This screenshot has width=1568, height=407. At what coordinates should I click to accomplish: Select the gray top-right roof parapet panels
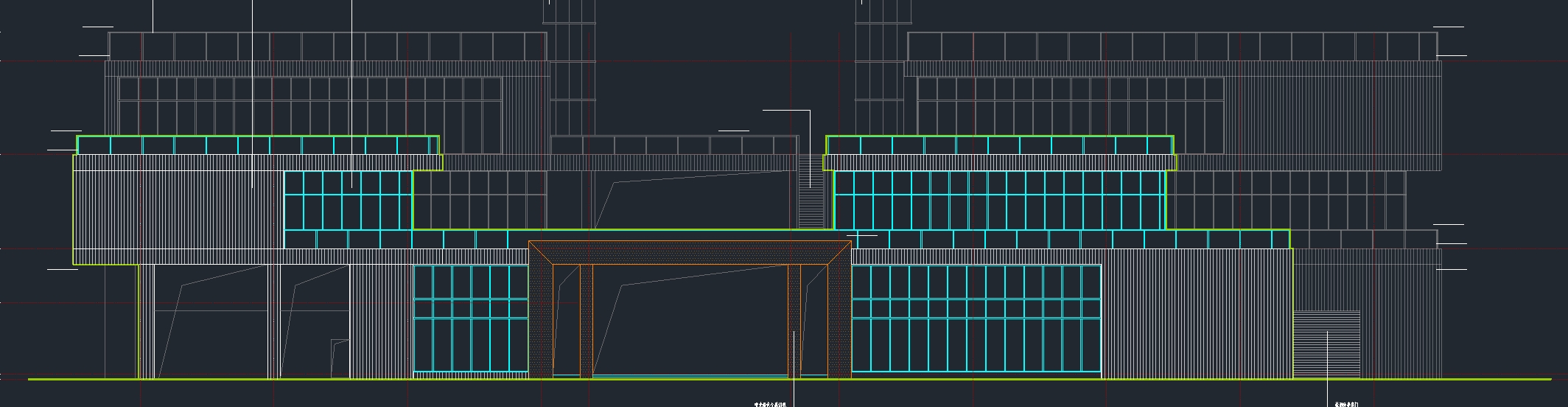1172,46
